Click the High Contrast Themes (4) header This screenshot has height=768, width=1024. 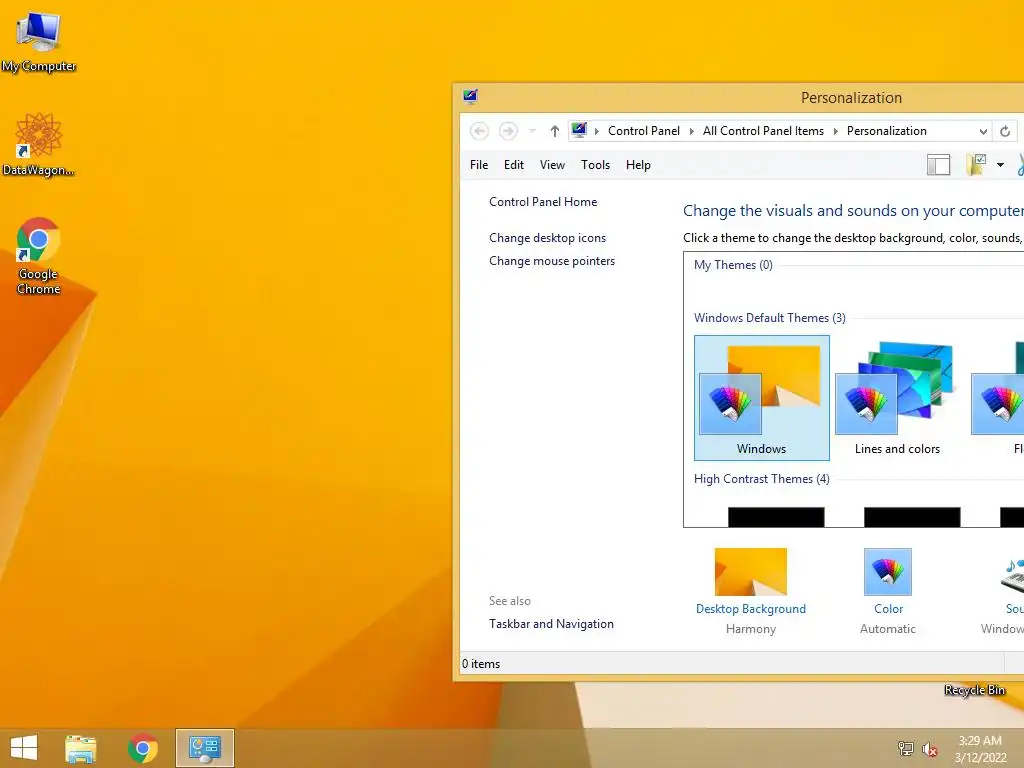761,479
